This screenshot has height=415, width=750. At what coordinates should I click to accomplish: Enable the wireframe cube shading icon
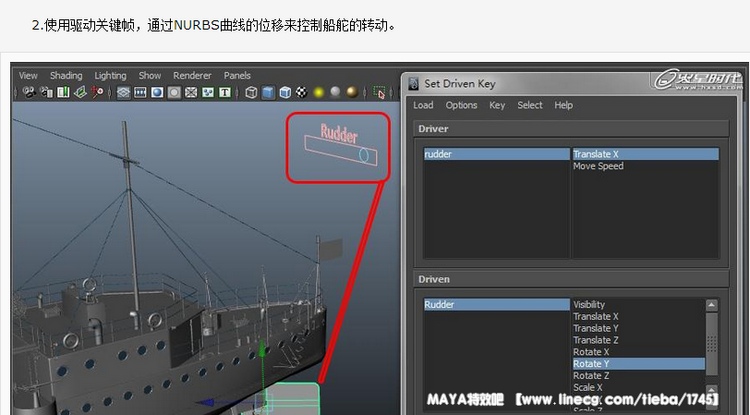249,93
